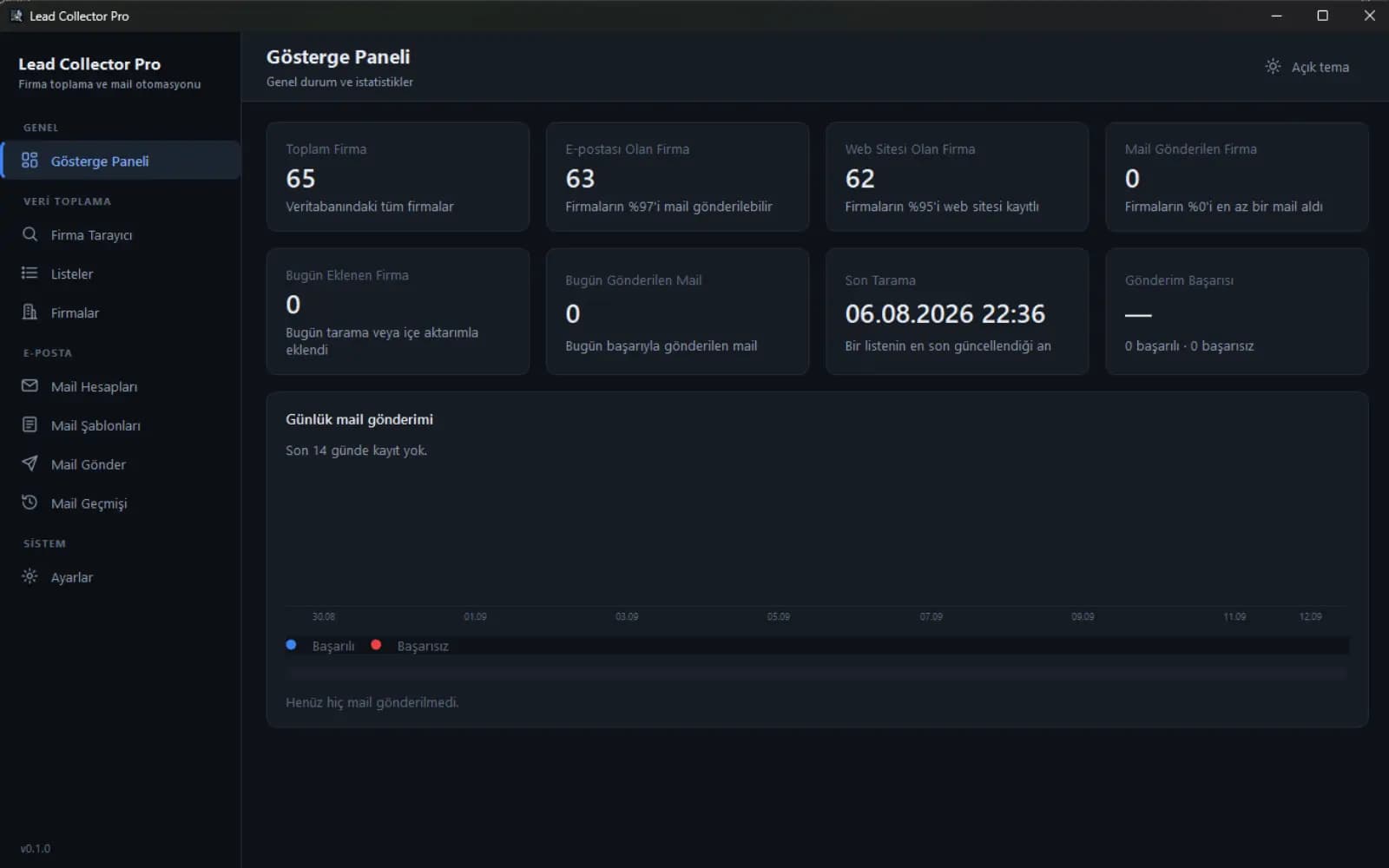Open Mail Geçmişi from the sidebar
Screen dimensions: 1389x868
(121, 503)
